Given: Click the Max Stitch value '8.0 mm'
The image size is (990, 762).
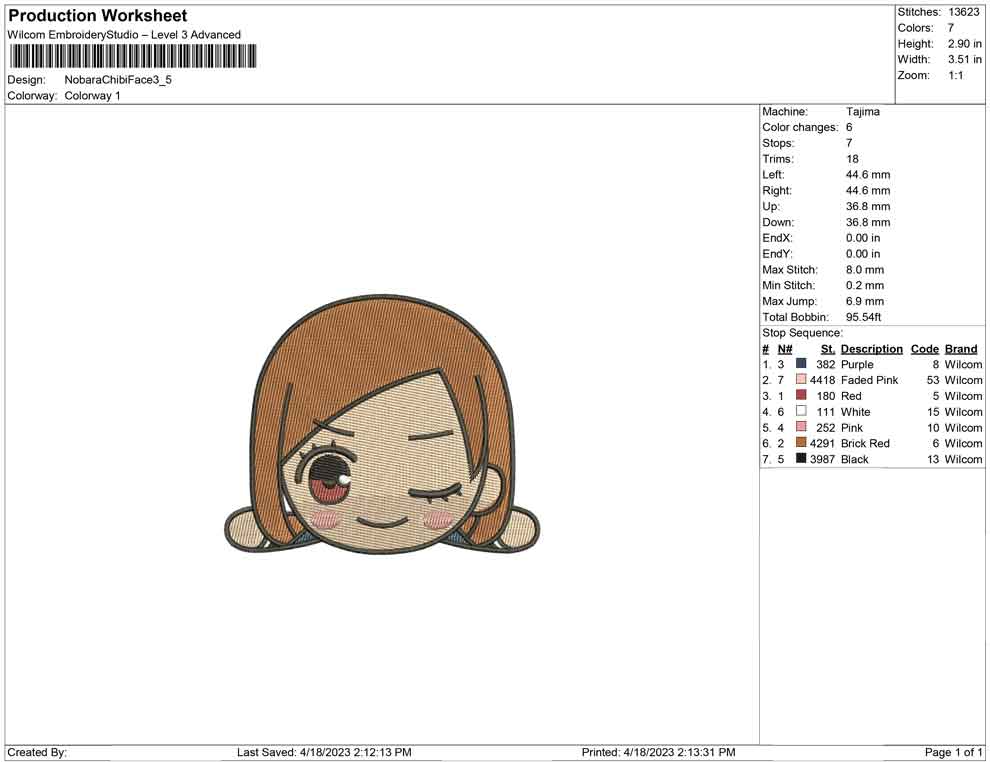Looking at the screenshot, I should coord(865,270).
